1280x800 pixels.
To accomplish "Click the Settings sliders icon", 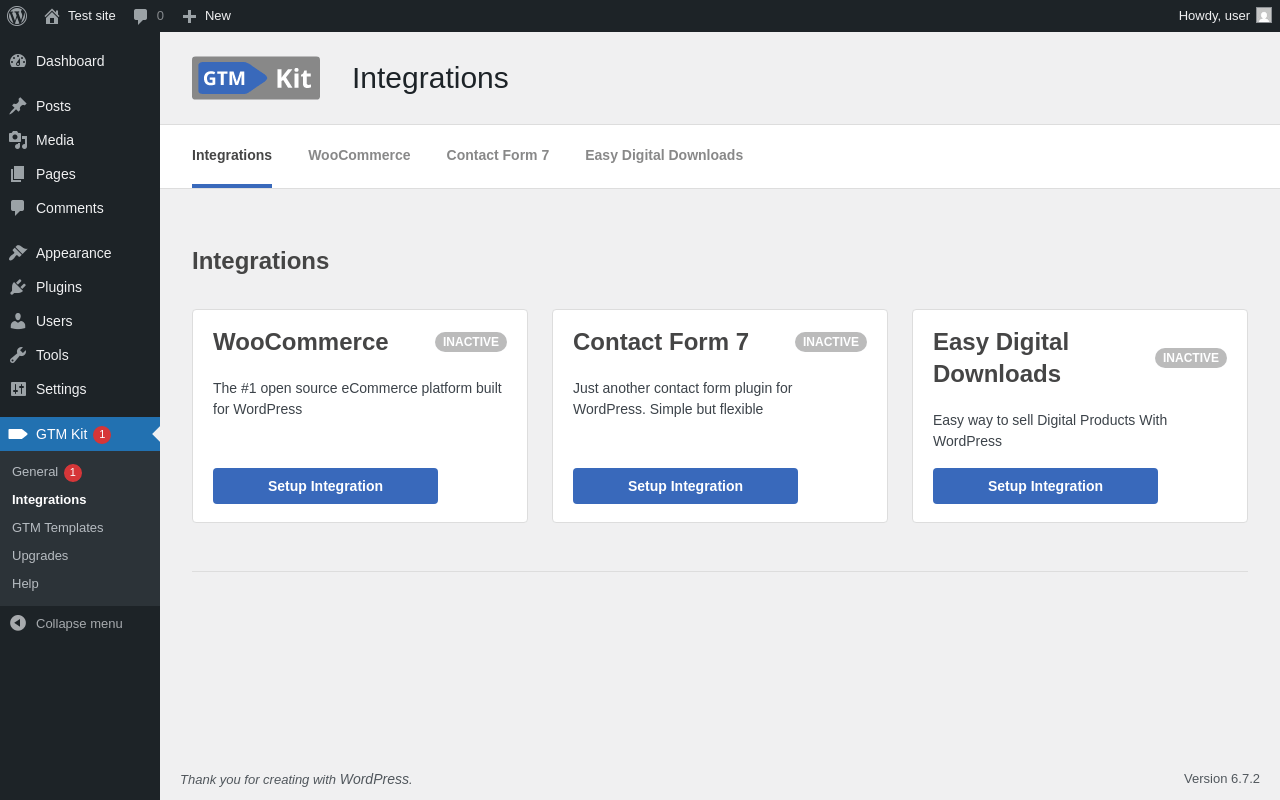I will 18,389.
